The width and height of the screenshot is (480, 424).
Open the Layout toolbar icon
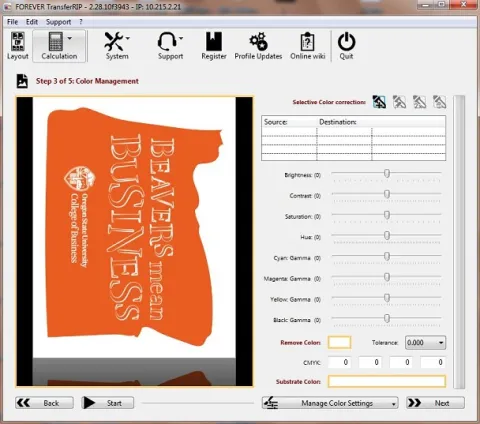18,46
